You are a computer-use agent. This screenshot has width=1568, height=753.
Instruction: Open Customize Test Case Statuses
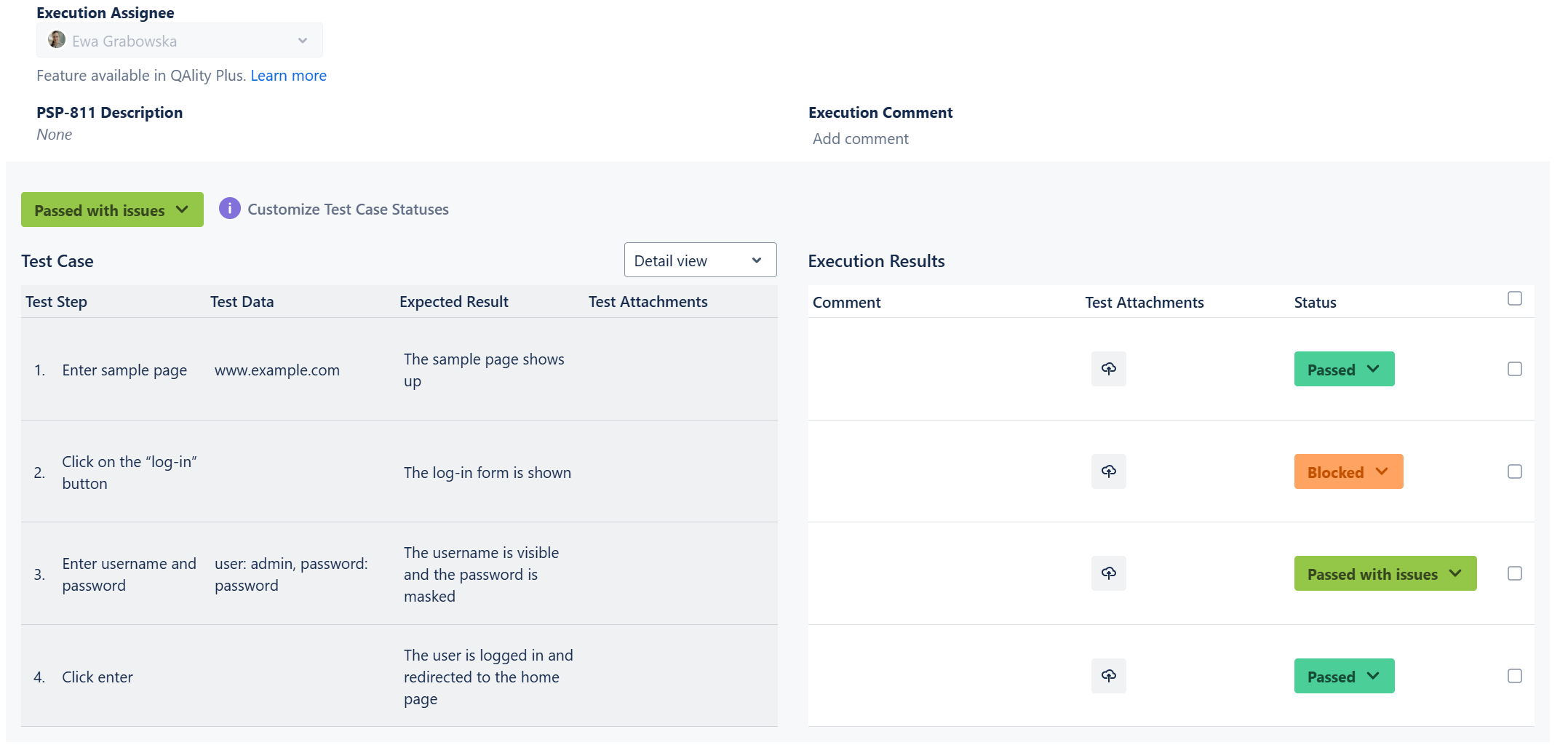348,210
